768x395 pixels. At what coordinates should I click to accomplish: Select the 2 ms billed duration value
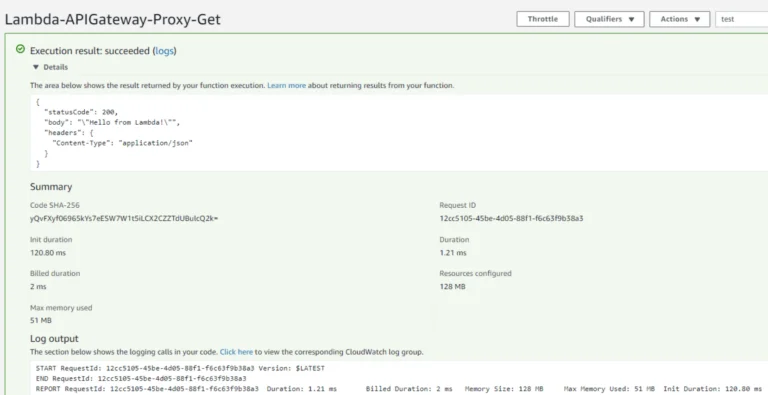click(x=38, y=287)
